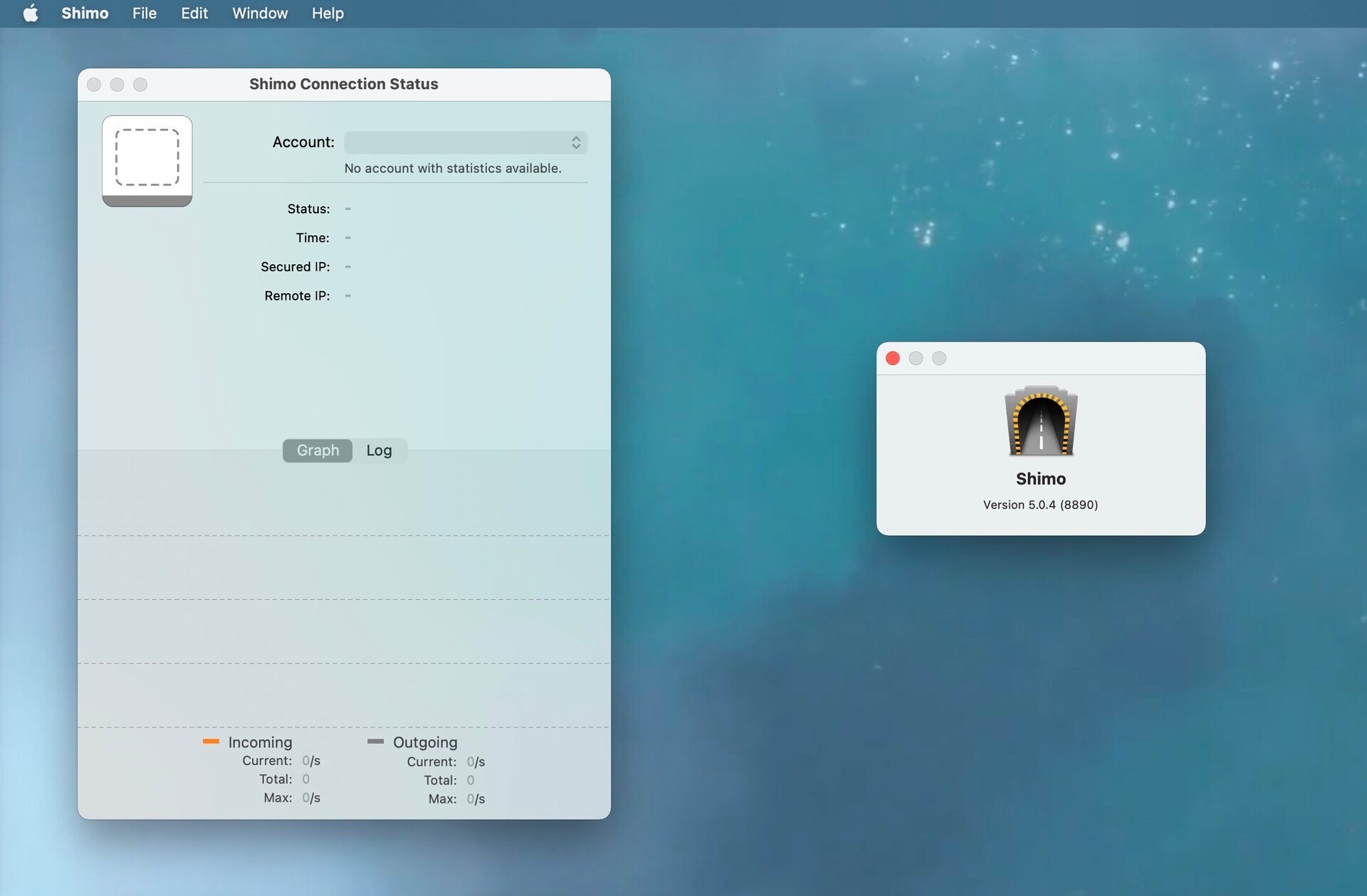
Task: Click the 'No account with statistics available' message
Action: click(x=452, y=168)
